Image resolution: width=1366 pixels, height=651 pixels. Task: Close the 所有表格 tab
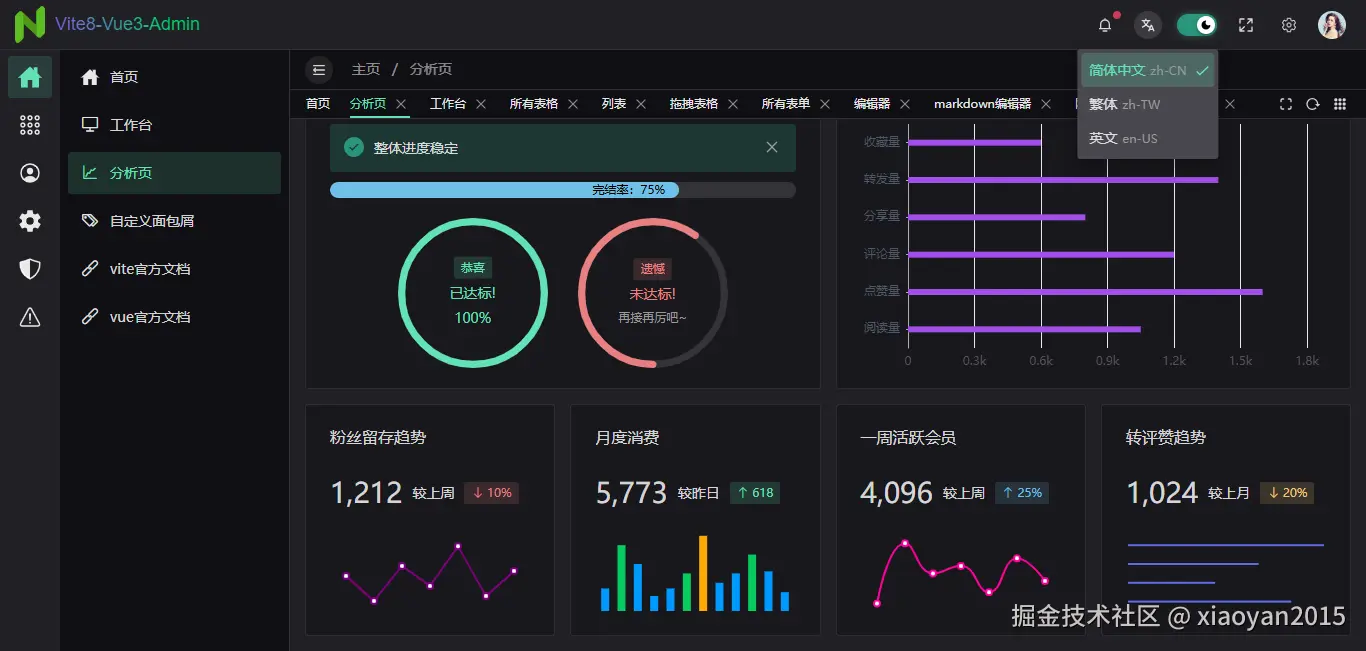pyautogui.click(x=573, y=104)
